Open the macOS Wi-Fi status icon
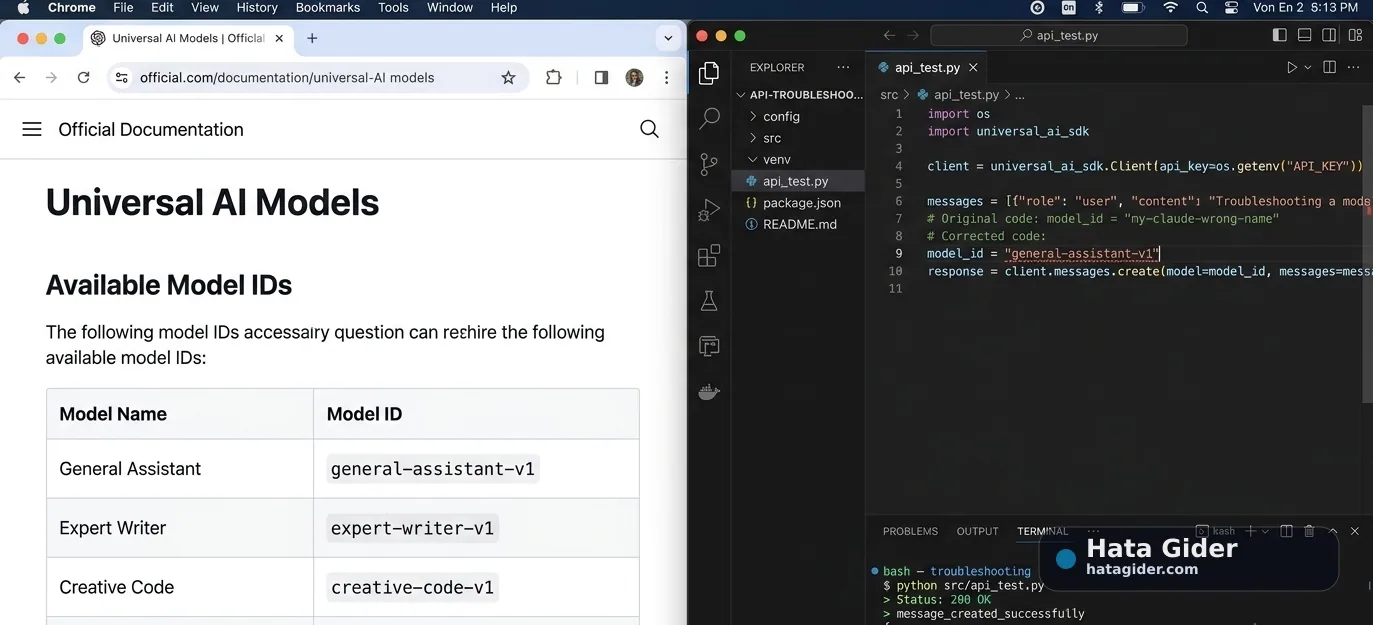Screen dimensions: 1373x625 (x=1170, y=7)
